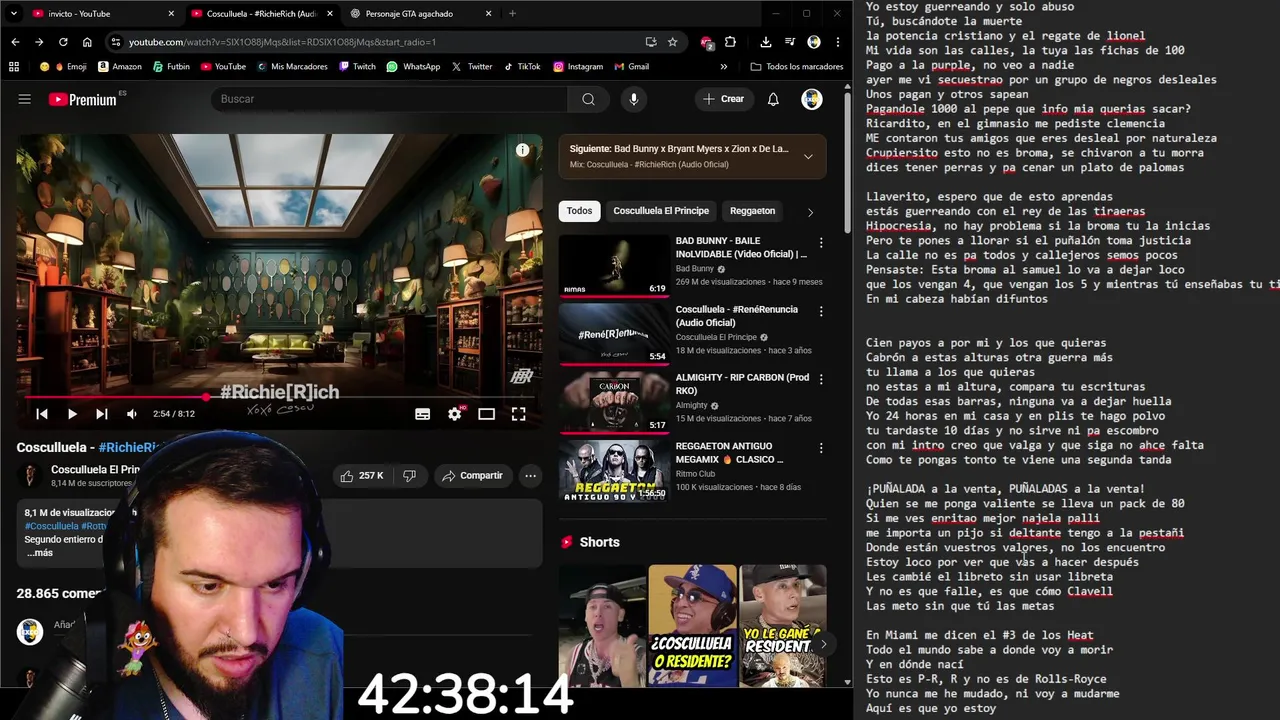
Task: Go forward in the browser
Action: (x=39, y=42)
